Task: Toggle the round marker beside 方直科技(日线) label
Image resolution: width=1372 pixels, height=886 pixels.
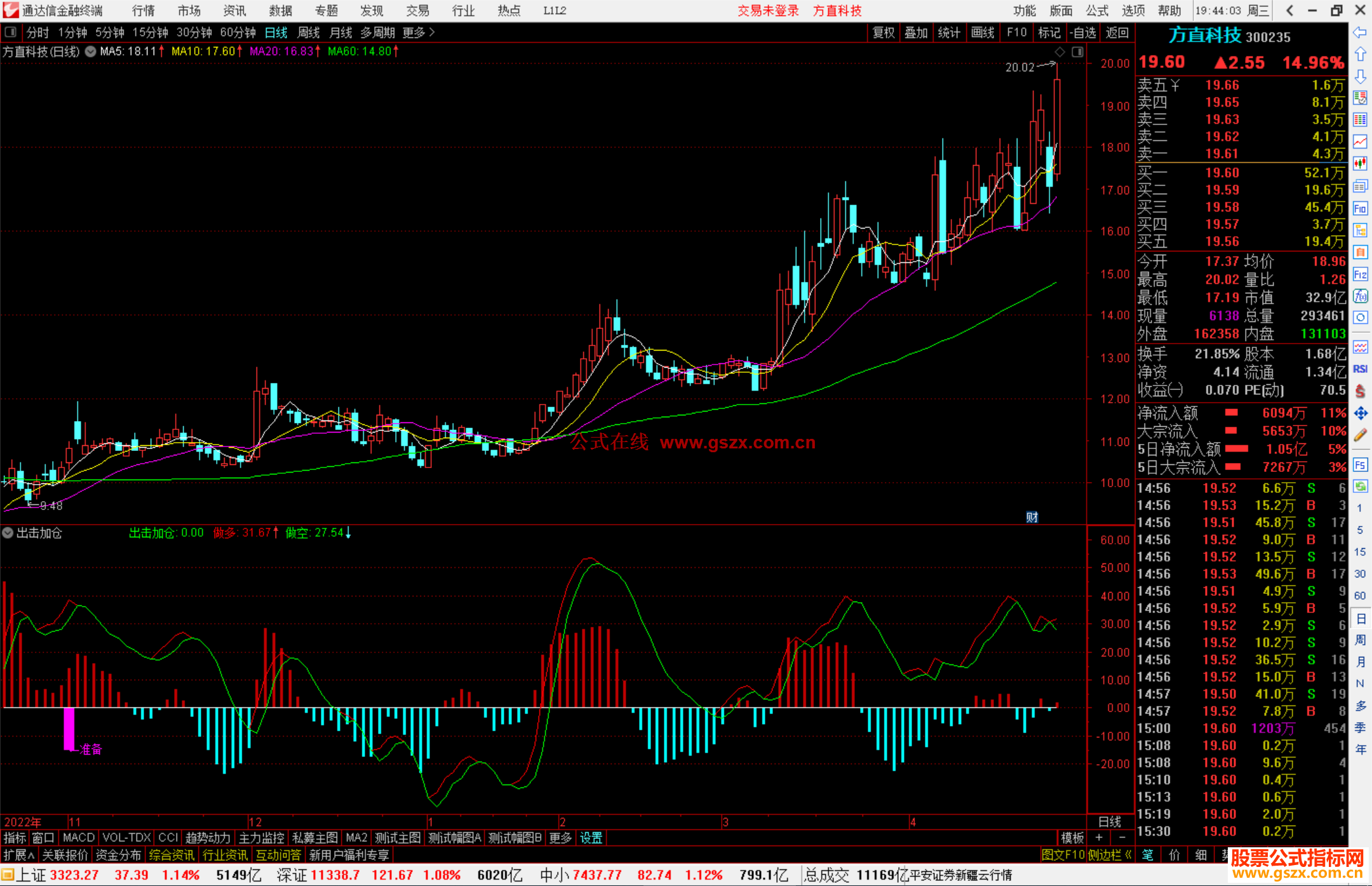Action: (91, 51)
